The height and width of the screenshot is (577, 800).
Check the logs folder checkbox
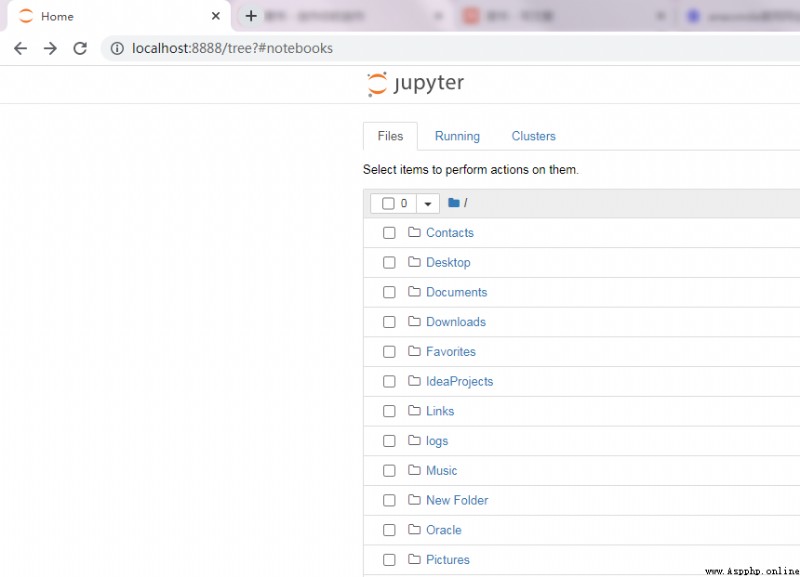pos(389,441)
